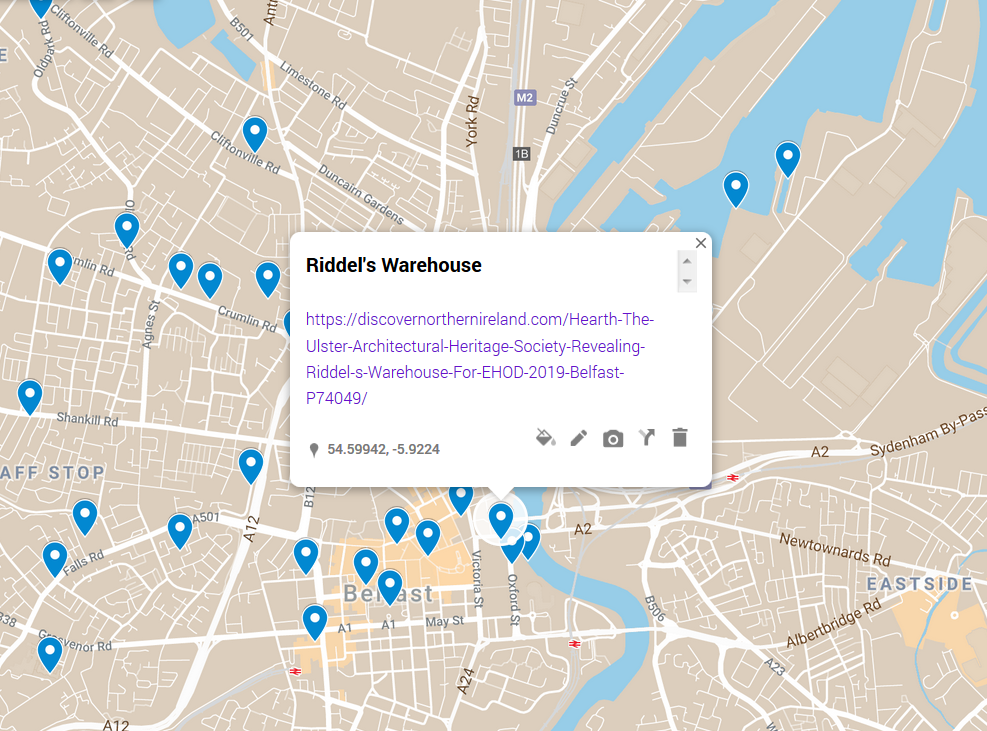987x731 pixels.
Task: Open the pin above Shankill Rd label
Action: coord(30,395)
